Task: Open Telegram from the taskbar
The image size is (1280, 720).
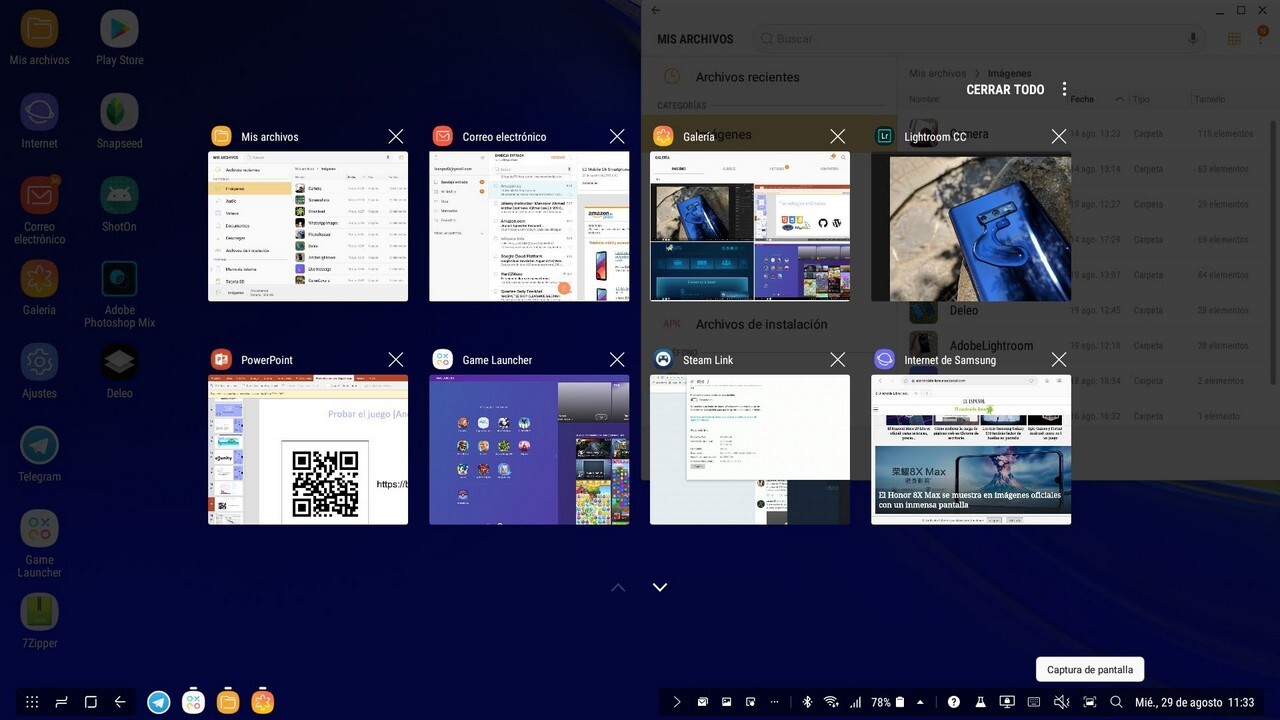Action: click(x=159, y=702)
